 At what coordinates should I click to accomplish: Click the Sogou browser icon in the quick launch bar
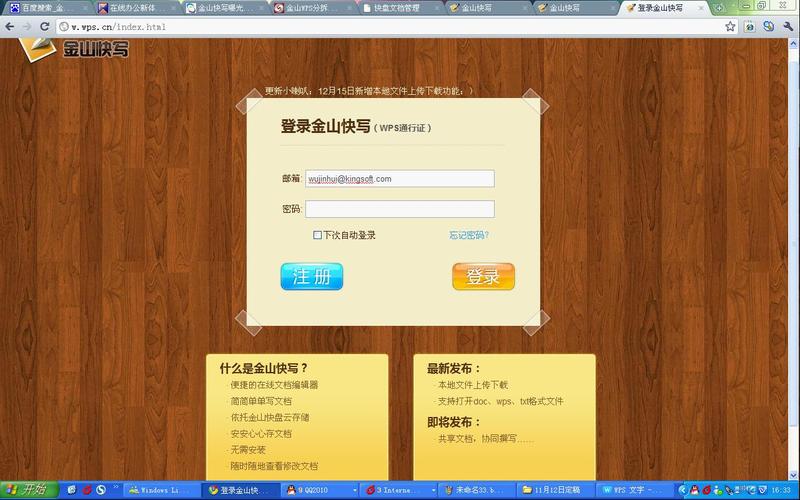(101, 490)
